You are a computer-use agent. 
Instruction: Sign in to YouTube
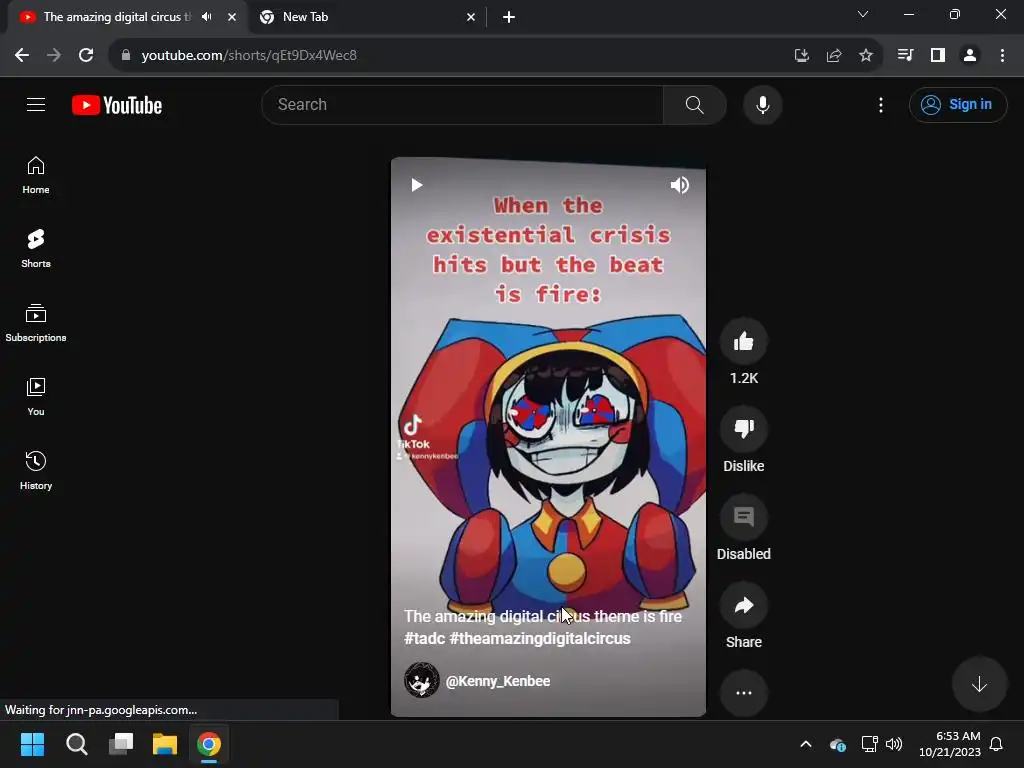tap(957, 104)
